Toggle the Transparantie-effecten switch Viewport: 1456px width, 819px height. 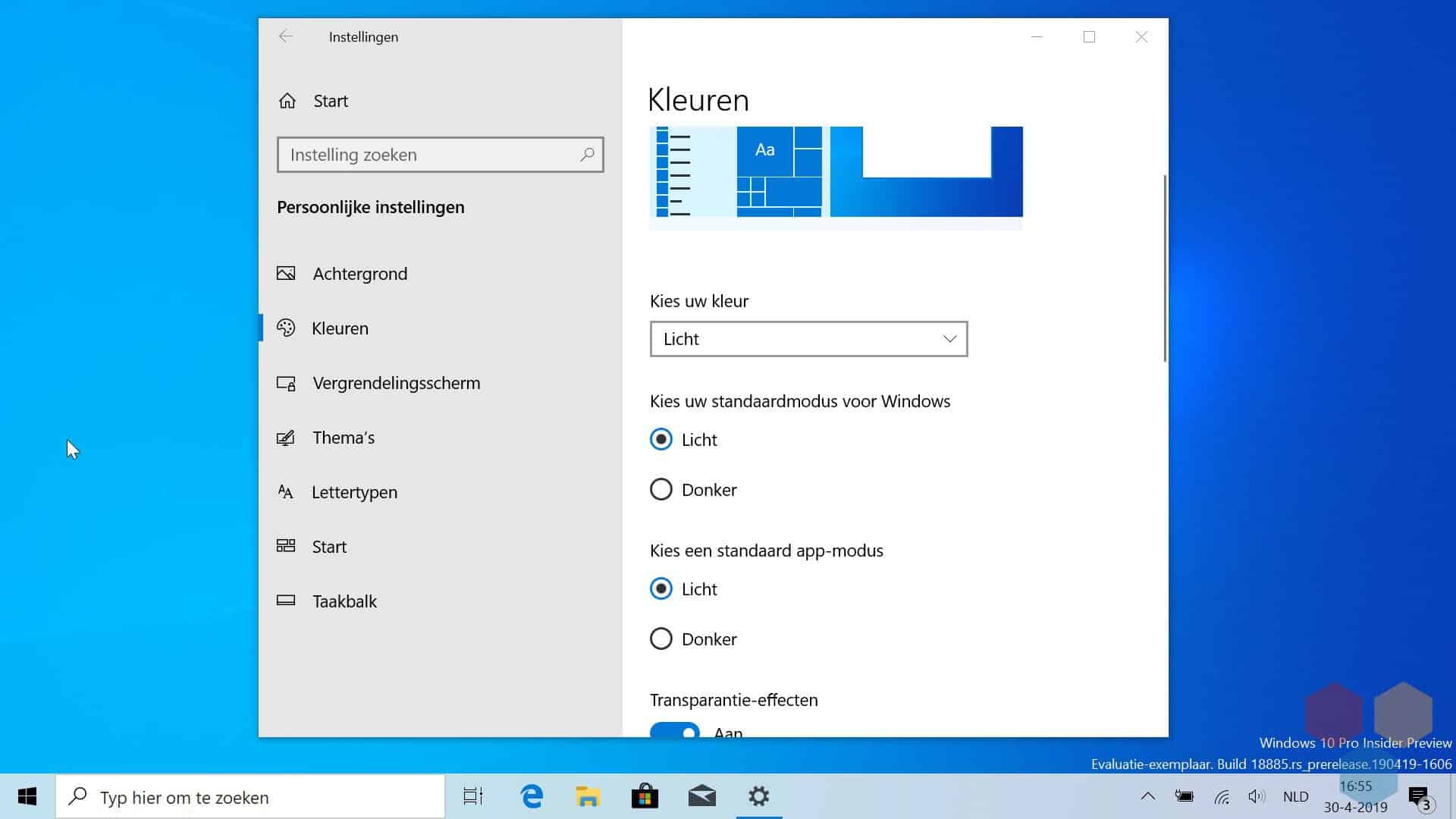pos(675,730)
